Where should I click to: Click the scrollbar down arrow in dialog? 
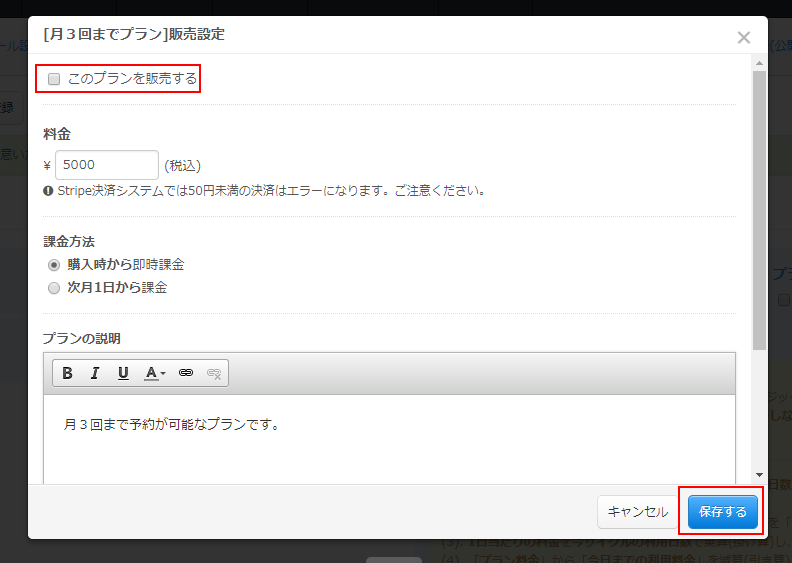tap(760, 475)
